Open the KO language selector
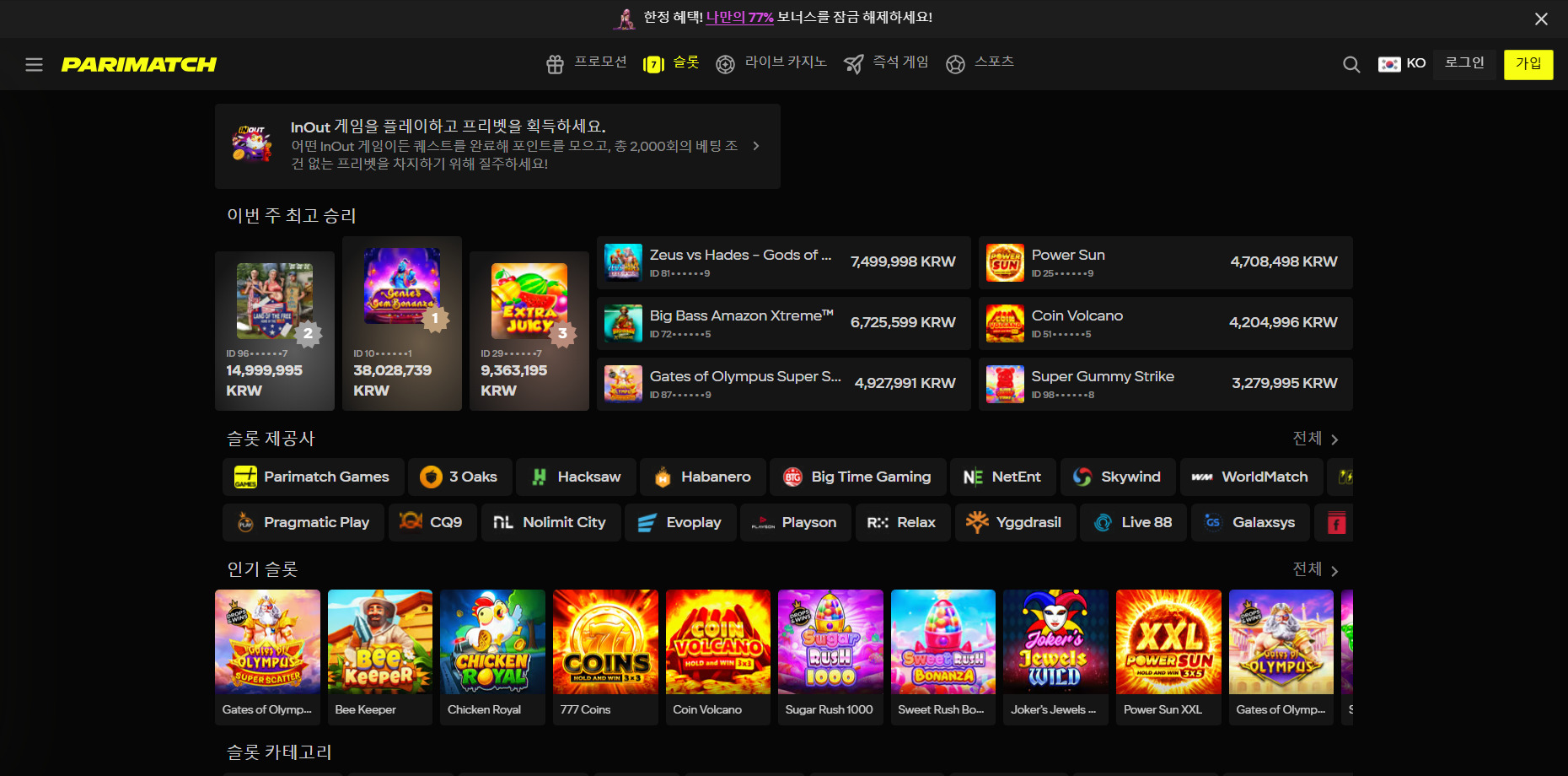This screenshot has height=776, width=1568. [1402, 64]
